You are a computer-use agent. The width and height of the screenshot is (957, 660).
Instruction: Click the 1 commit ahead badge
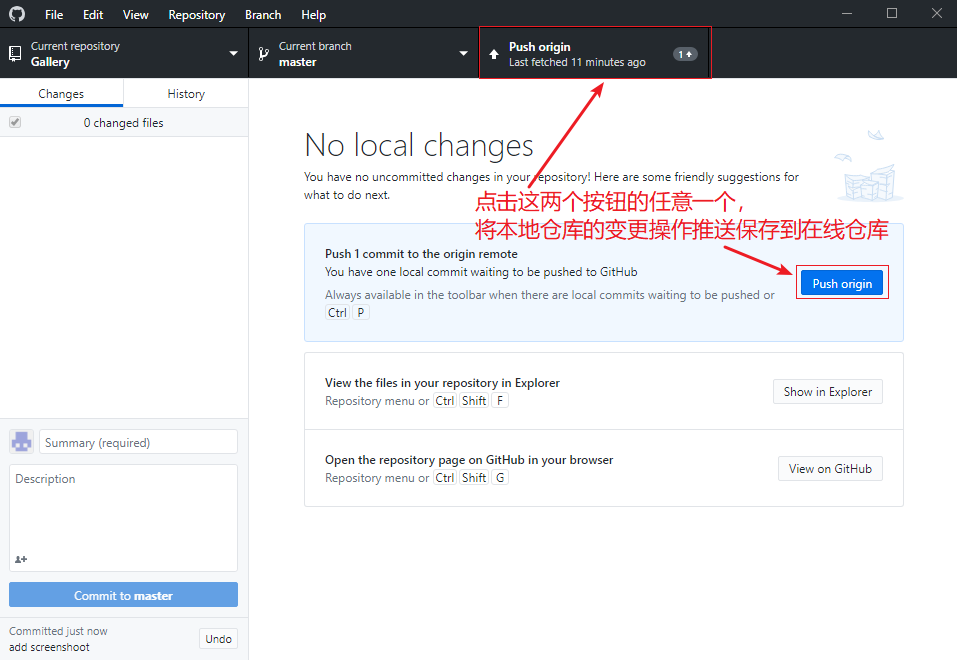(685, 54)
